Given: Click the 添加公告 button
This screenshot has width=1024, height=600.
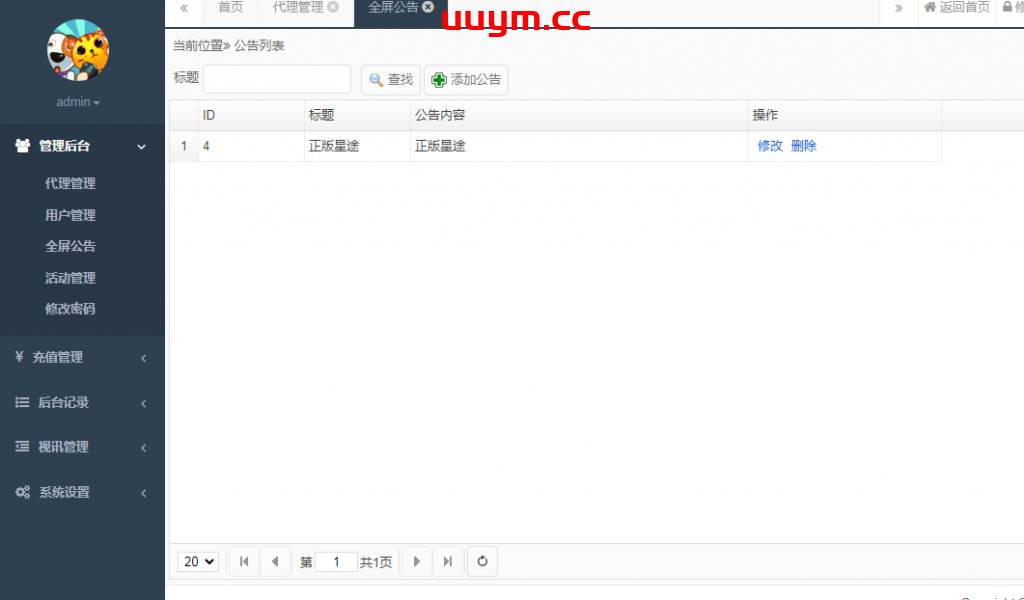Looking at the screenshot, I should pyautogui.click(x=466, y=80).
